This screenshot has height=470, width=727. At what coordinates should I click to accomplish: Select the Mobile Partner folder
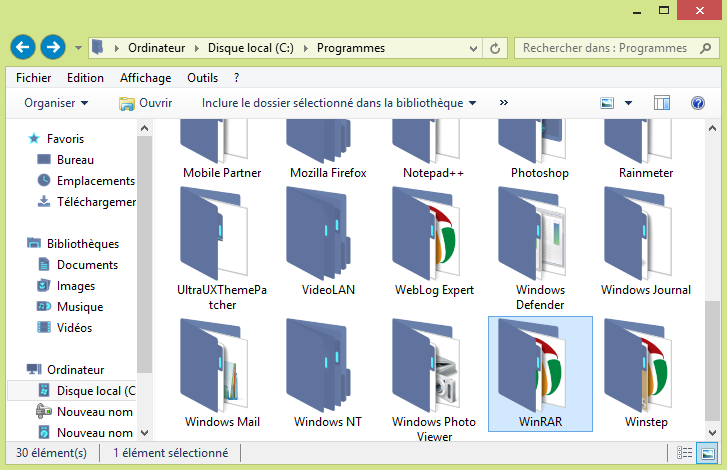pyautogui.click(x=222, y=150)
